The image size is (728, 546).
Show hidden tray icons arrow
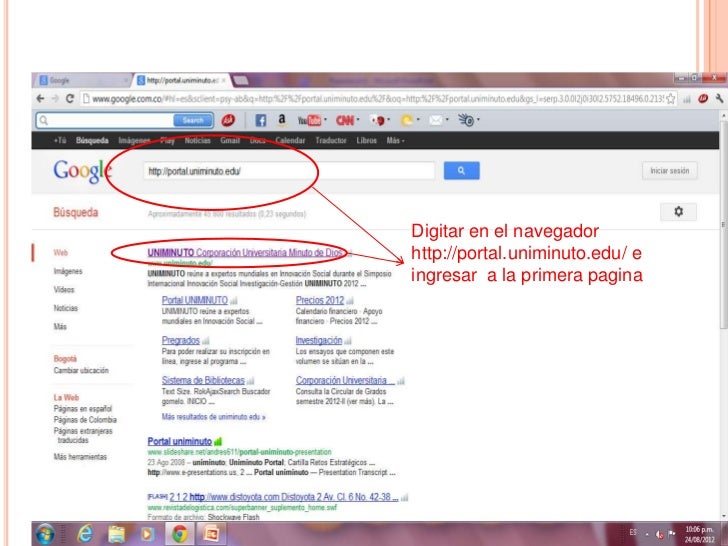(x=647, y=534)
